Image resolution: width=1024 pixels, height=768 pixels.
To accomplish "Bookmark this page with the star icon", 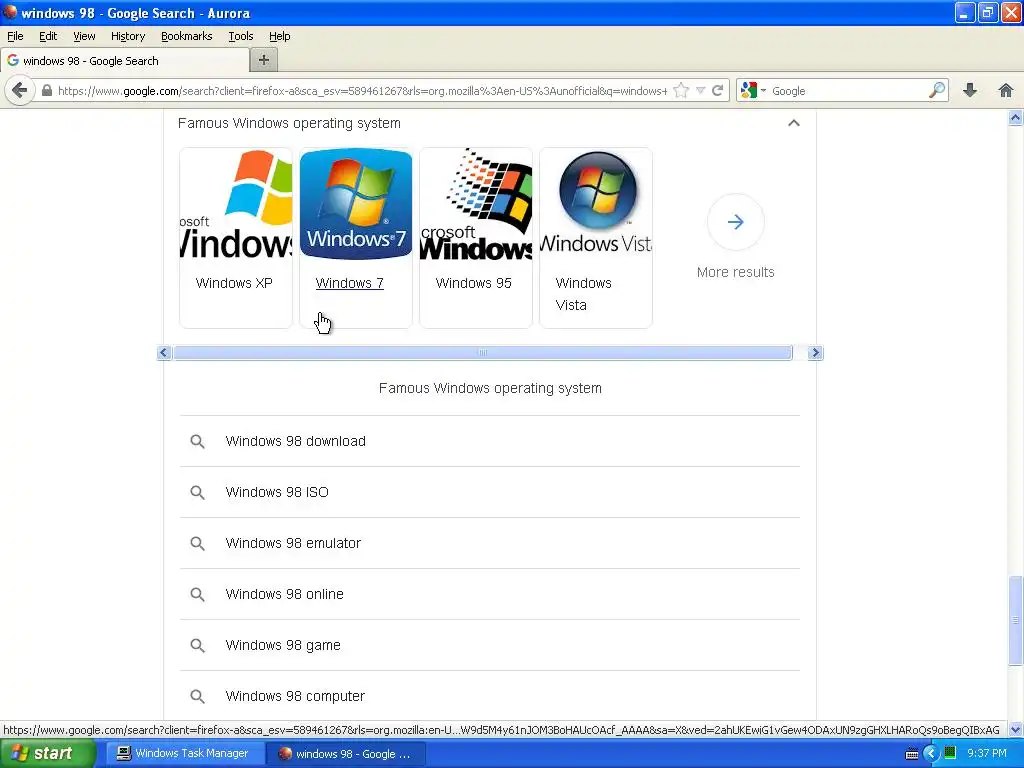I will pos(680,91).
